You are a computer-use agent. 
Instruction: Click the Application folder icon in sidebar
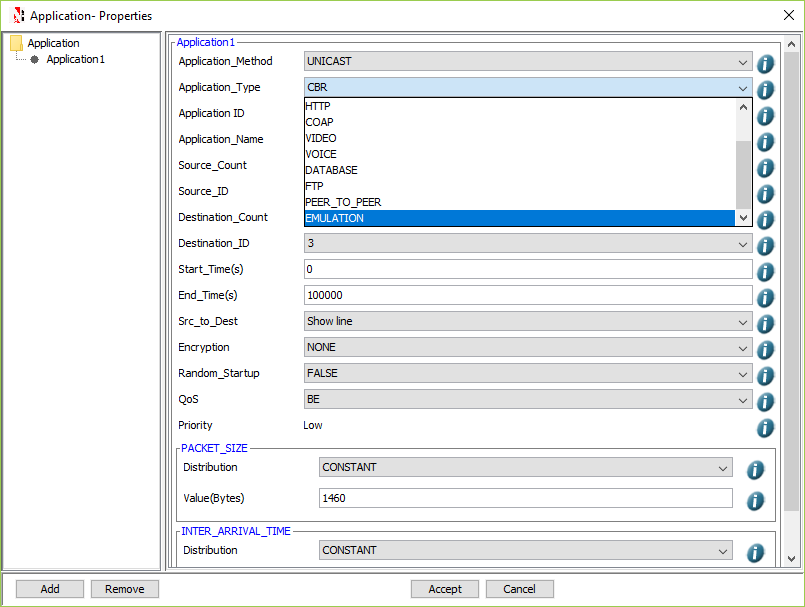(x=16, y=43)
